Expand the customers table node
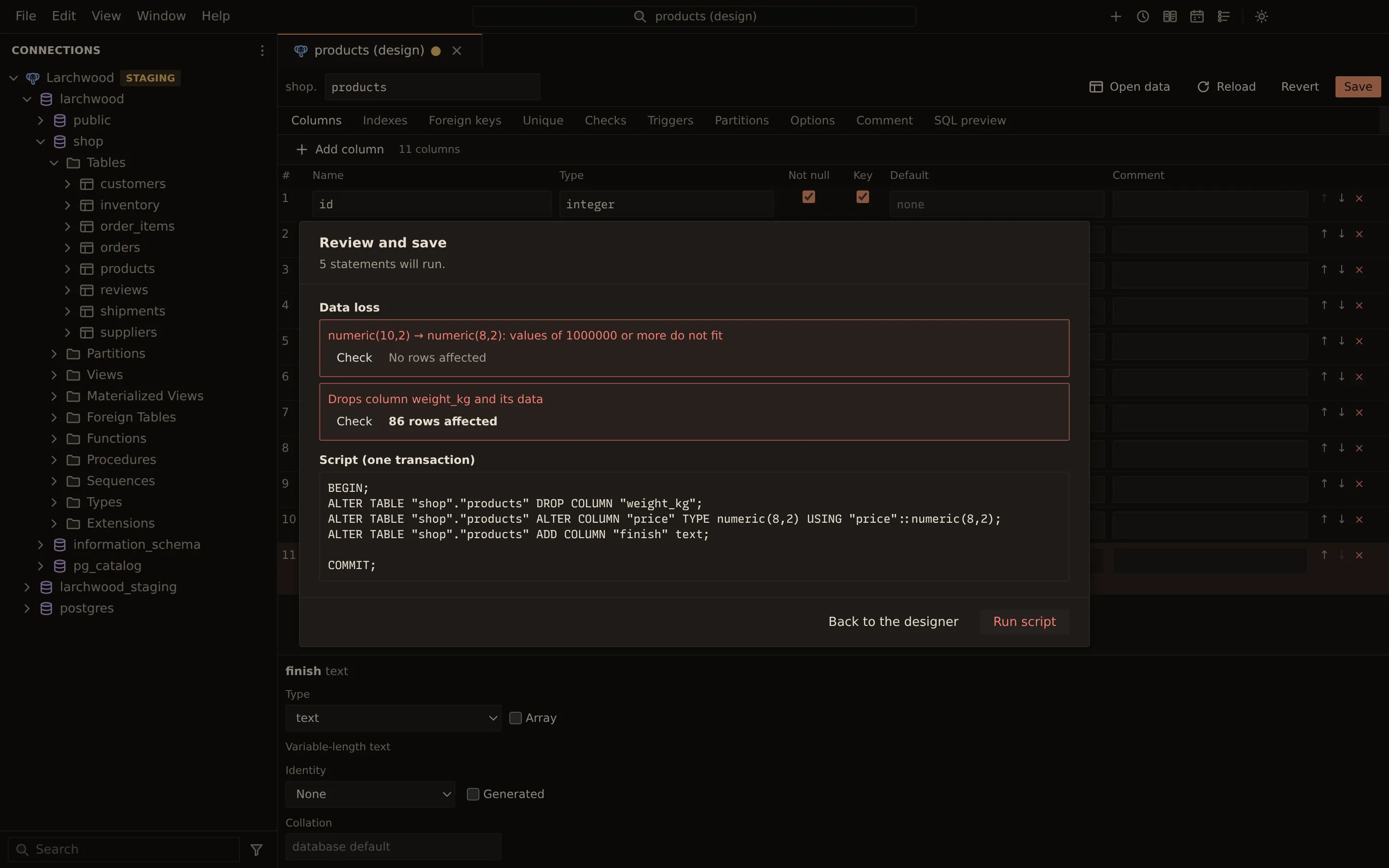The image size is (1389, 868). click(x=67, y=184)
